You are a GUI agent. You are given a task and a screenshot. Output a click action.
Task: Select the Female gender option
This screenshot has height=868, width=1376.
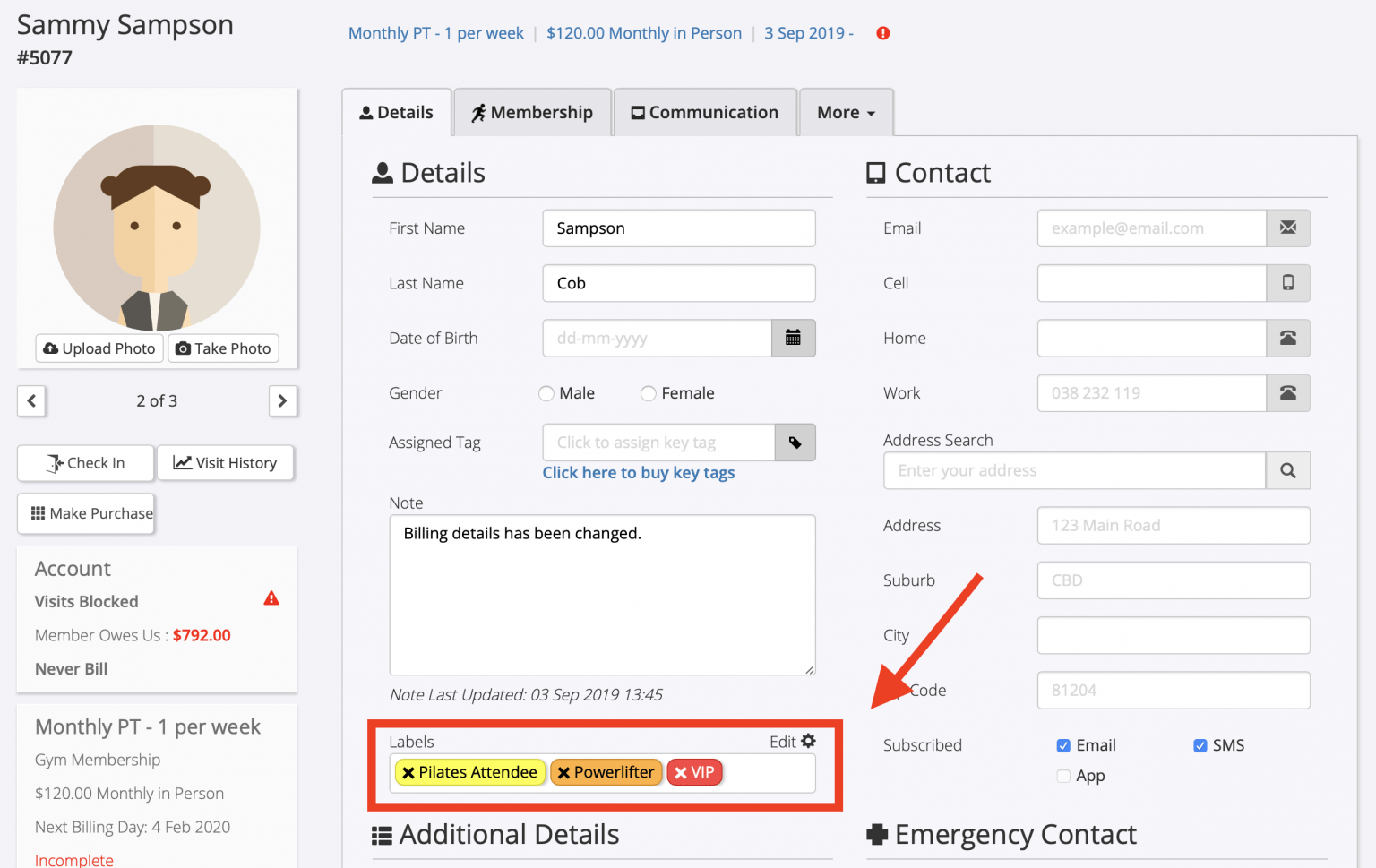[x=648, y=393]
